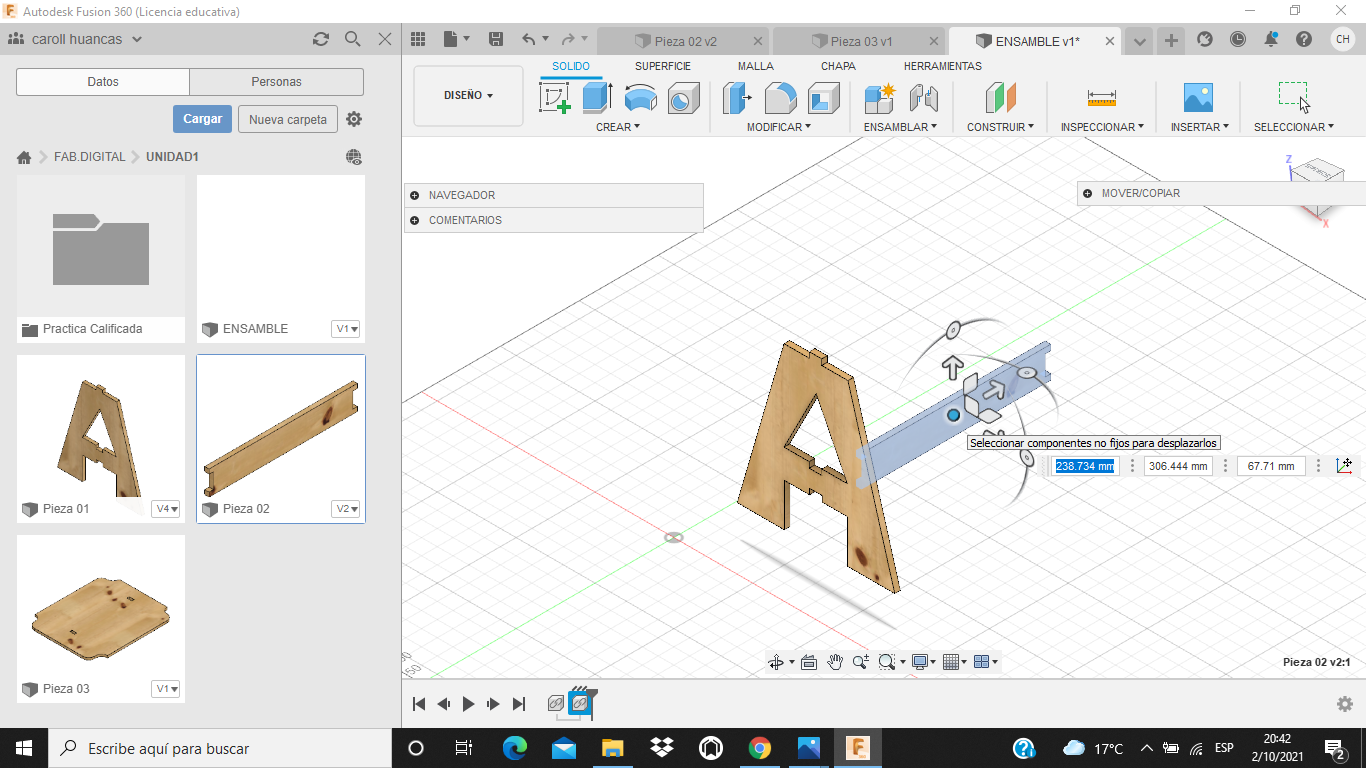Open the DISEÑO workspace dropdown
Viewport: 1366px width, 768px height.
click(468, 96)
